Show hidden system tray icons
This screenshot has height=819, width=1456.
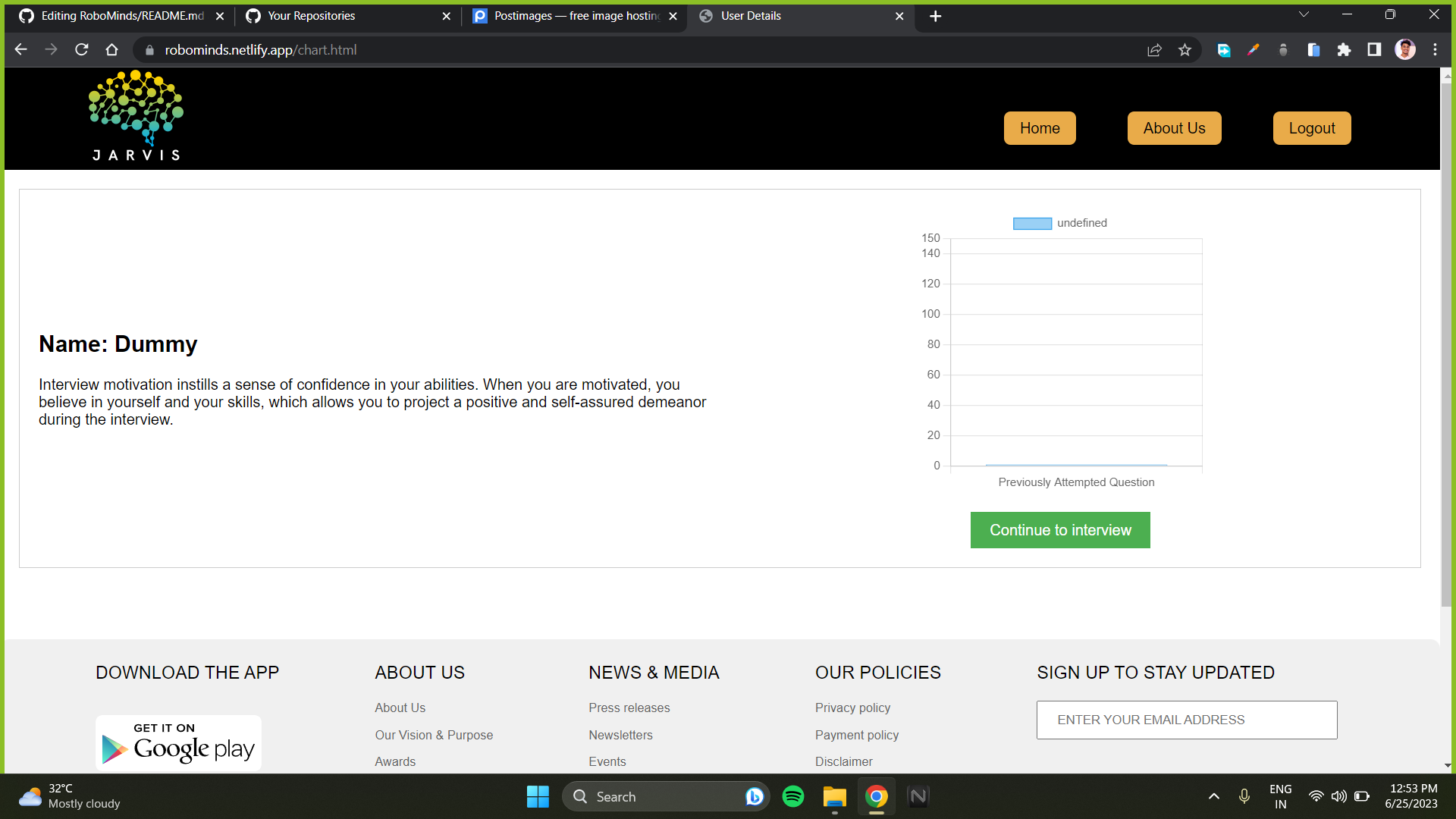click(x=1213, y=796)
